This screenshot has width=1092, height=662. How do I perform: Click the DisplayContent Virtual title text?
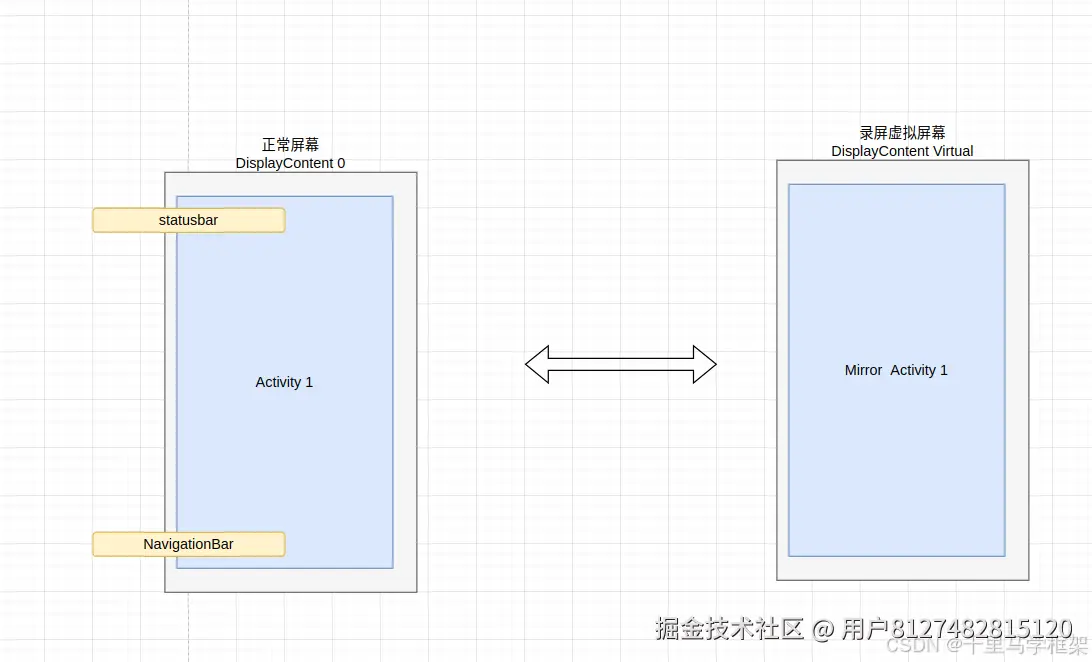pos(901,151)
